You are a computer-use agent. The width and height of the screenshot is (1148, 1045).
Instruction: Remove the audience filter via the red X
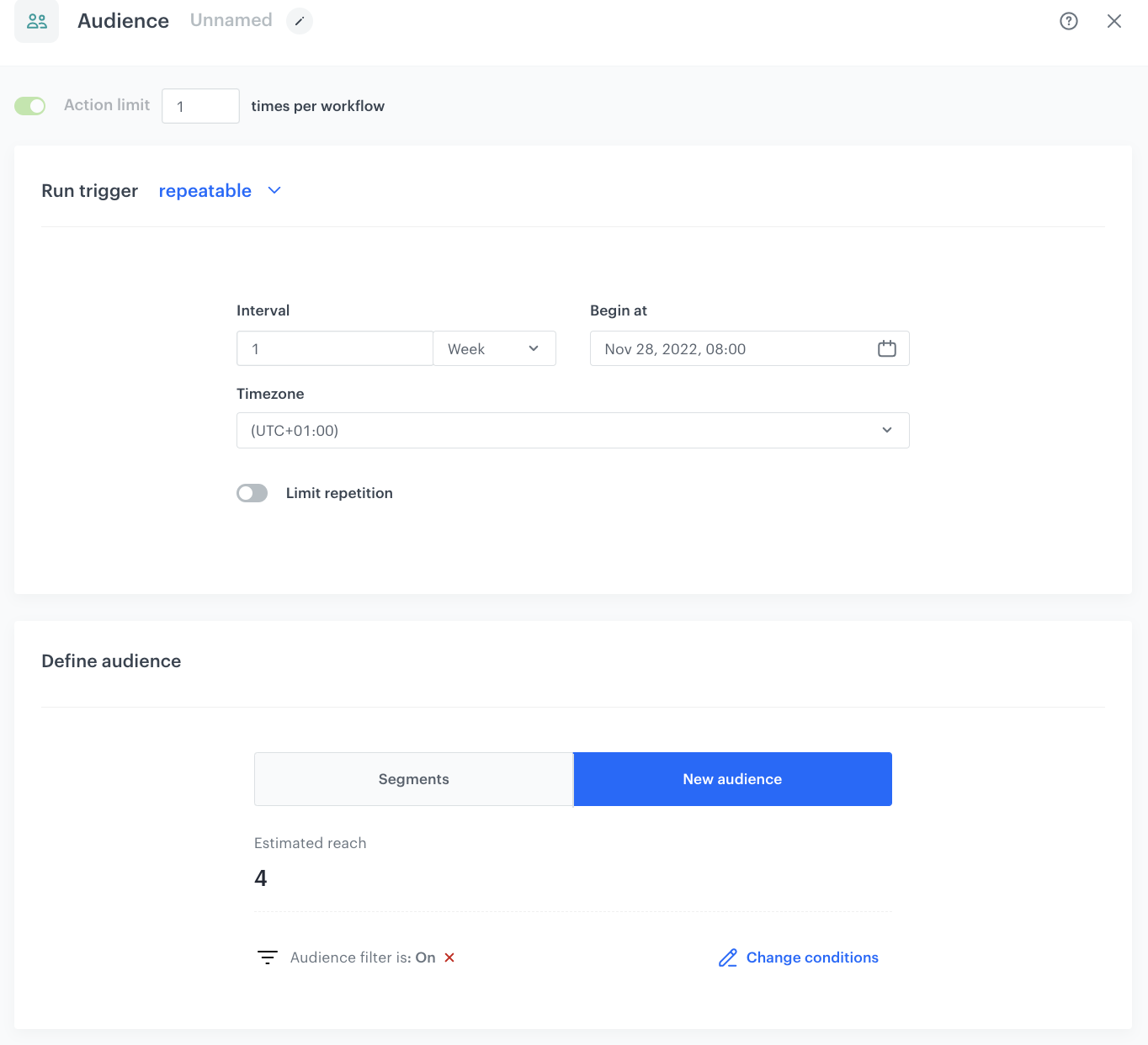point(449,957)
